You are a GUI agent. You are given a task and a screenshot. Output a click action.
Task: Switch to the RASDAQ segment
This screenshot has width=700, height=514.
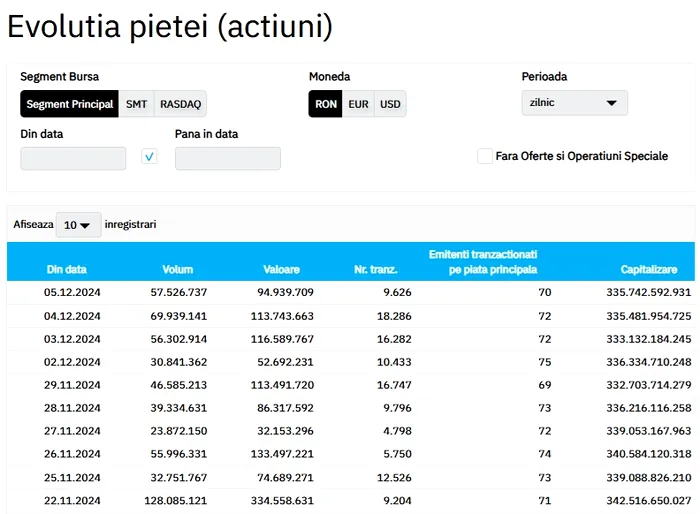tap(180, 104)
